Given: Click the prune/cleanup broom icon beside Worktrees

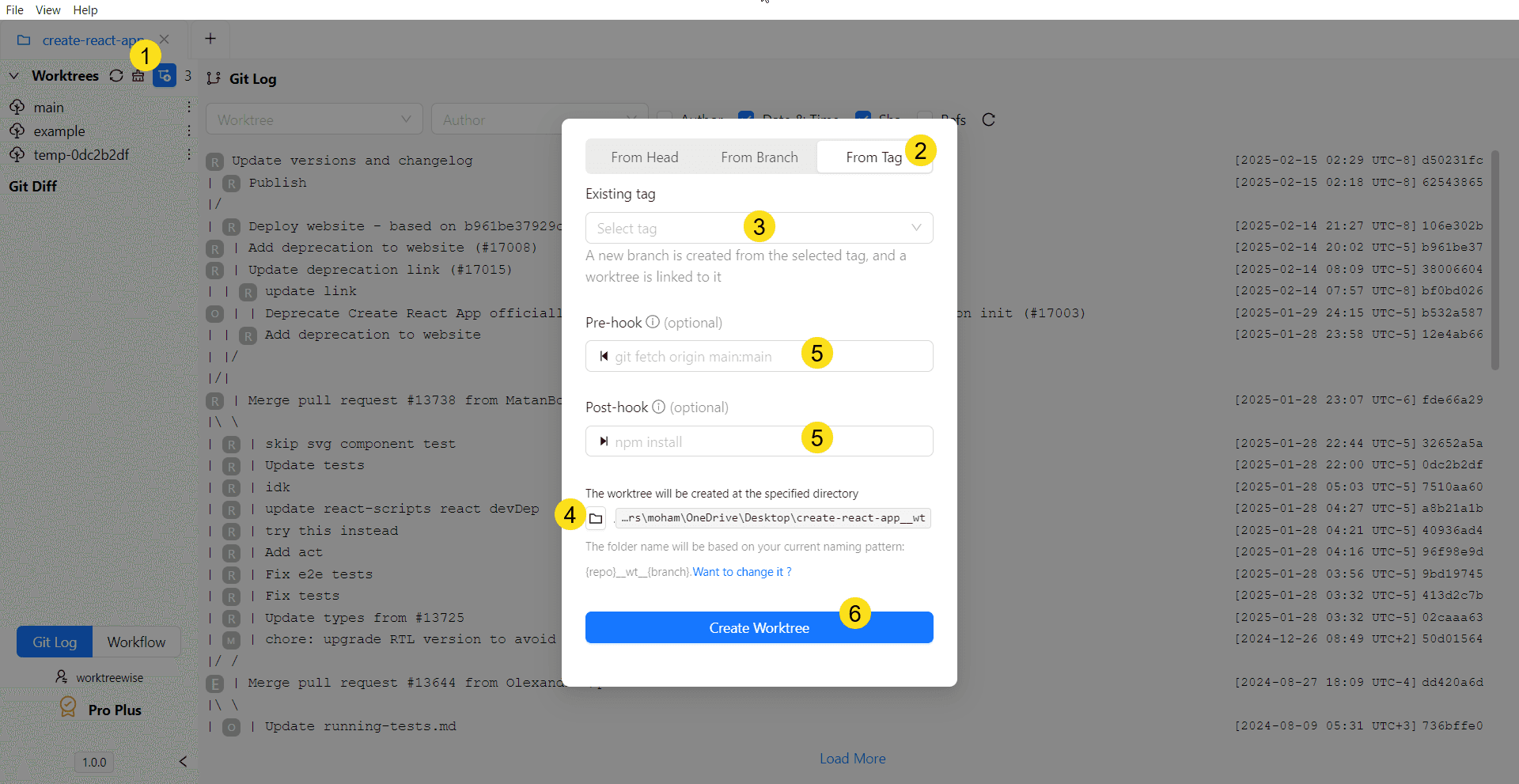Looking at the screenshot, I should [x=138, y=75].
